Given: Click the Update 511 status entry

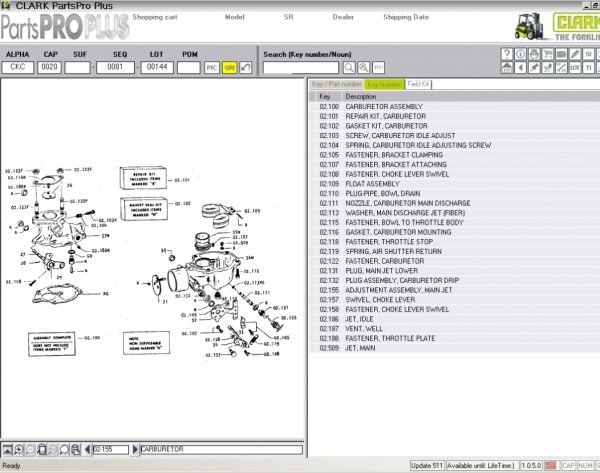Looking at the screenshot, I should tap(427, 465).
